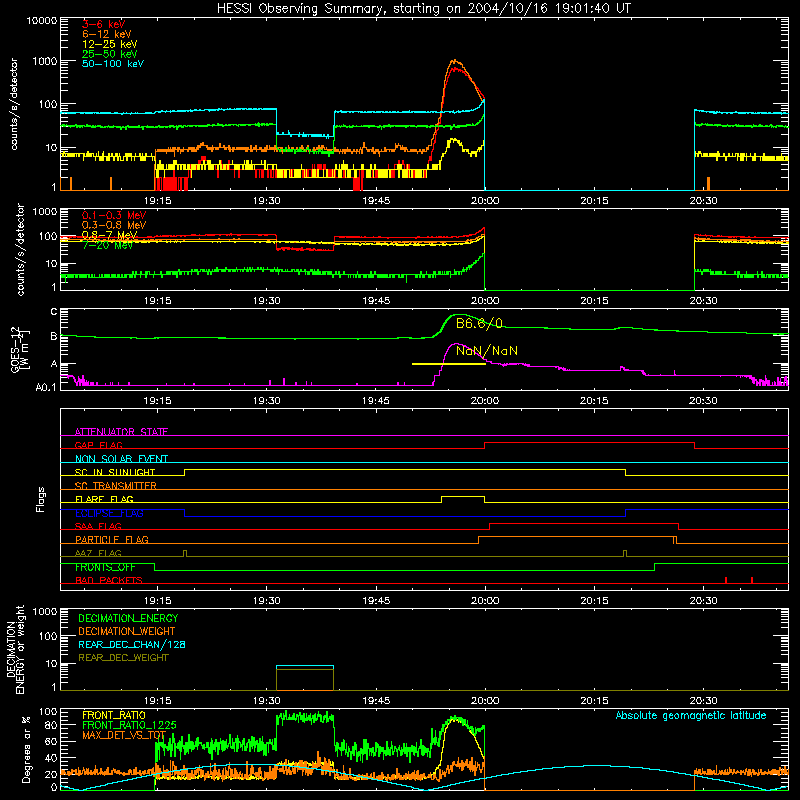Select the red 3-6 keV legend label

coord(104,24)
